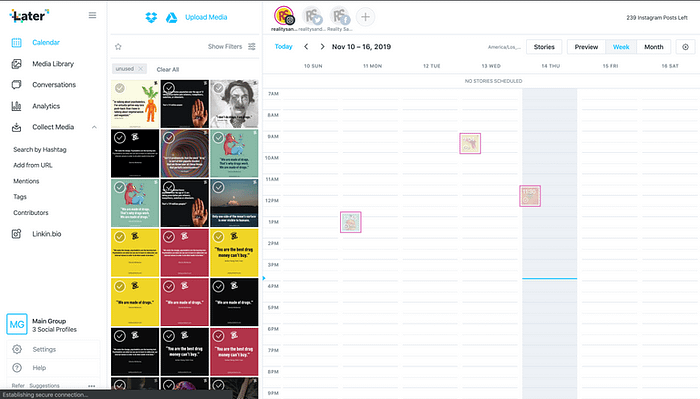Select the bottom red 'best drug' thumbnail checkbox
The width and height of the screenshot is (700, 399).
(x=218, y=336)
